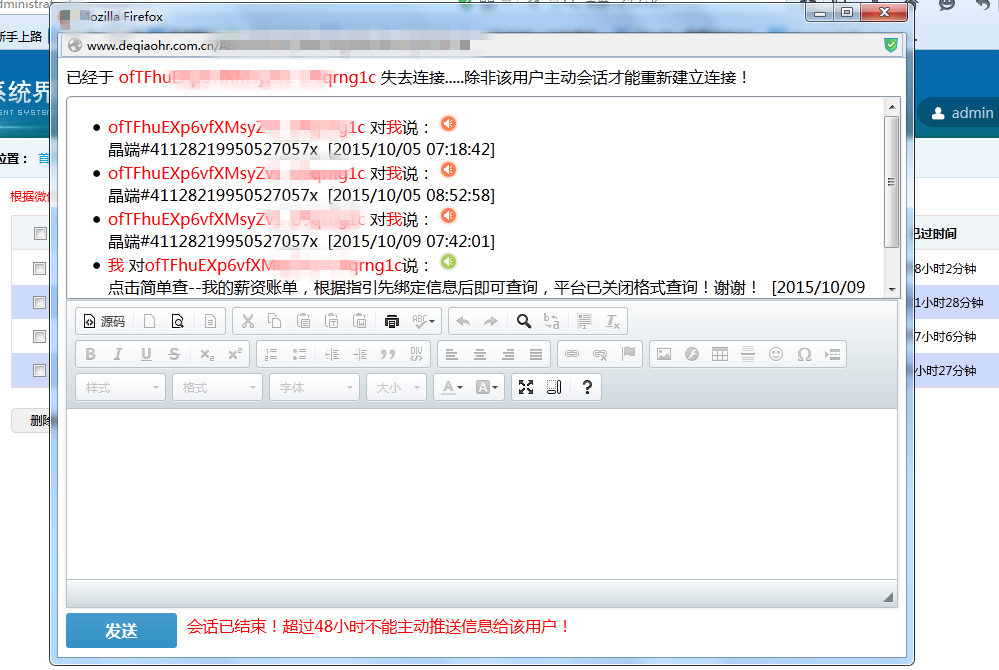Justify the text alignment
999x670 pixels.
coord(536,355)
